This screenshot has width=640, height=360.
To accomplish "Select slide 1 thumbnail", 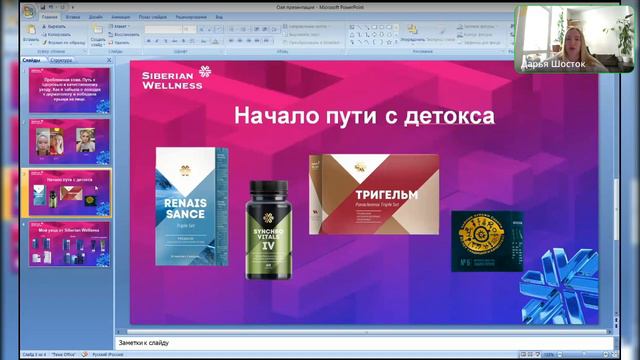I will 69,90.
